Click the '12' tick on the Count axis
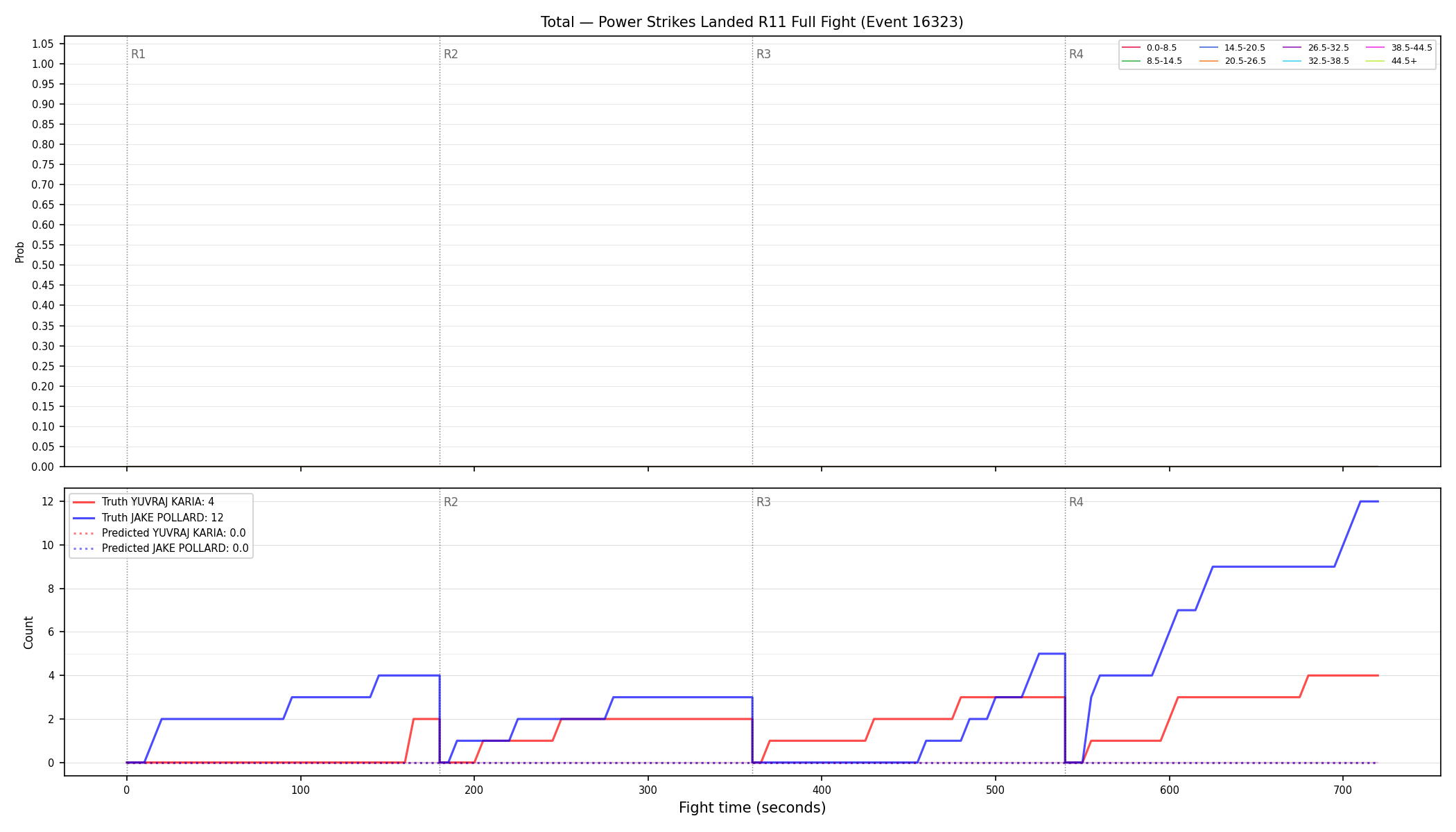The image size is (1456, 832). pyautogui.click(x=47, y=501)
